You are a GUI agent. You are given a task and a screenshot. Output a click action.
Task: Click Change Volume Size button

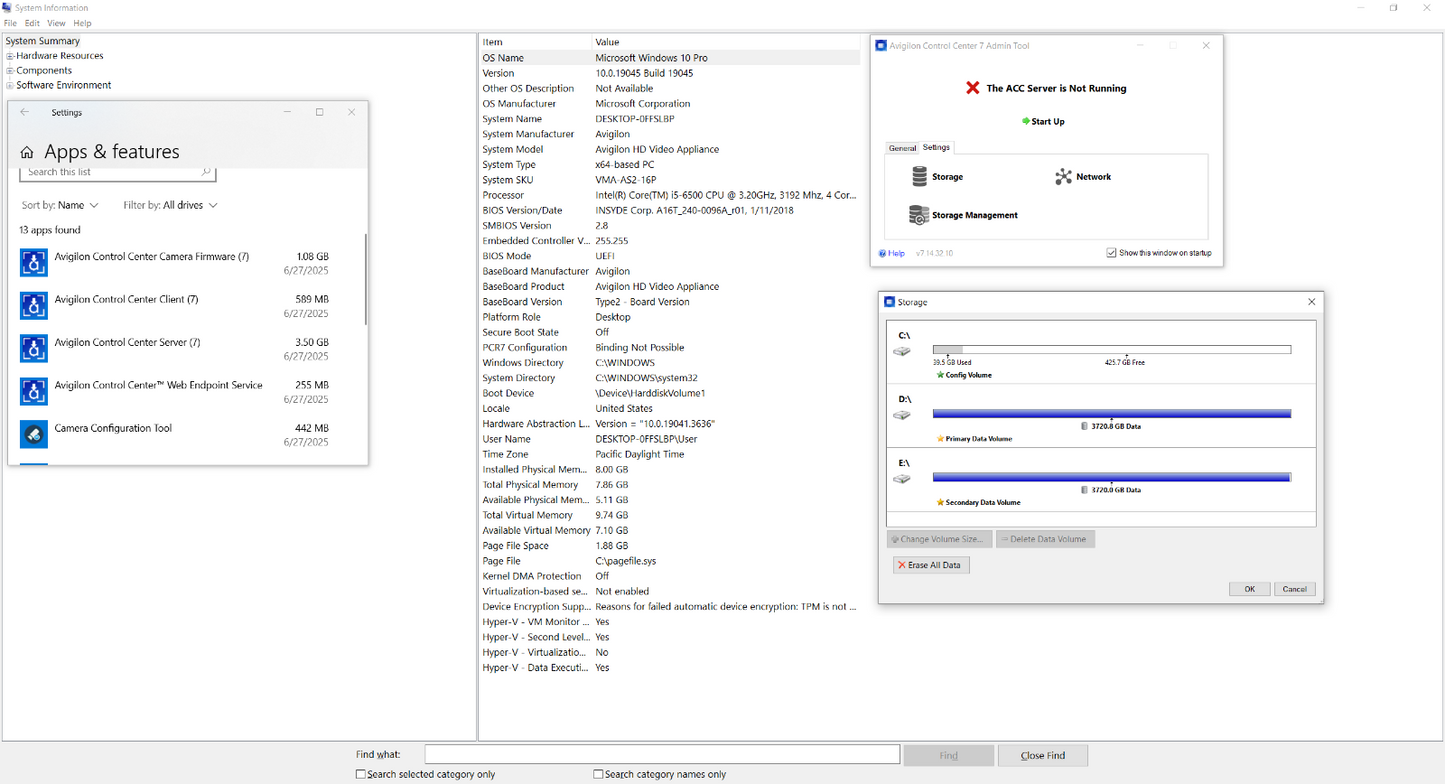click(939, 539)
